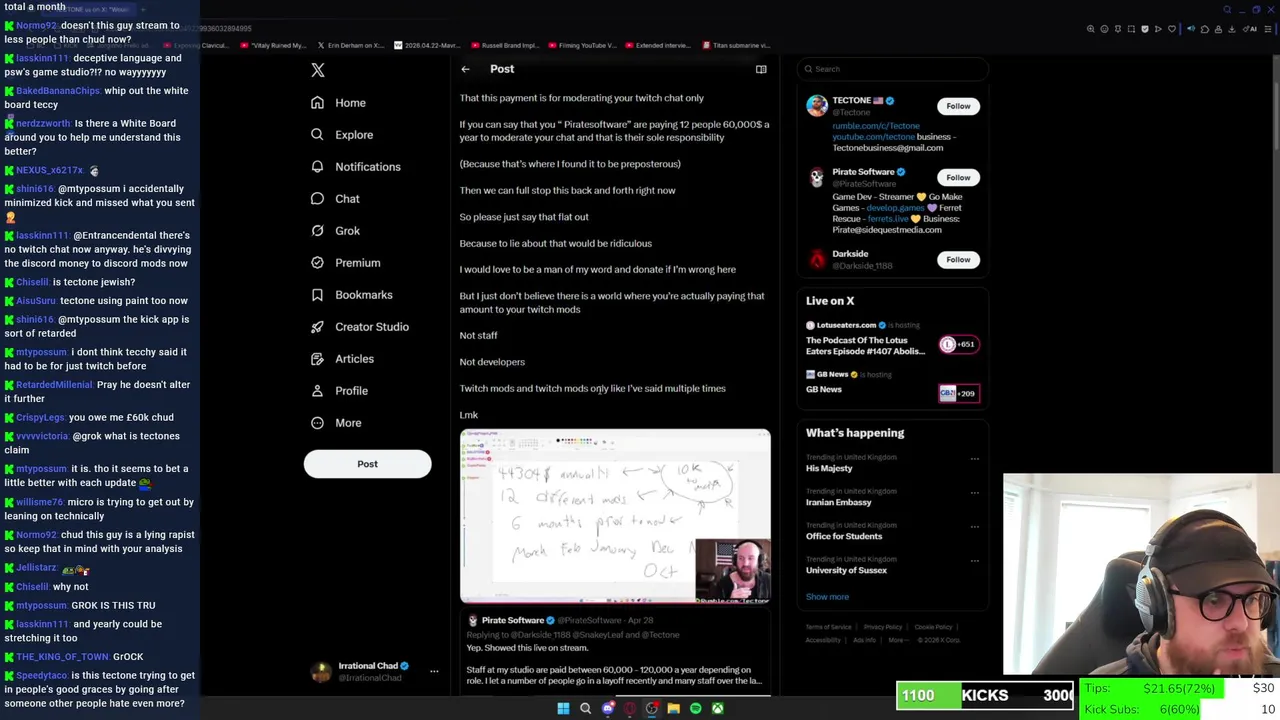Click the X Search input field
Image resolution: width=1280 pixels, height=720 pixels.
click(x=893, y=69)
